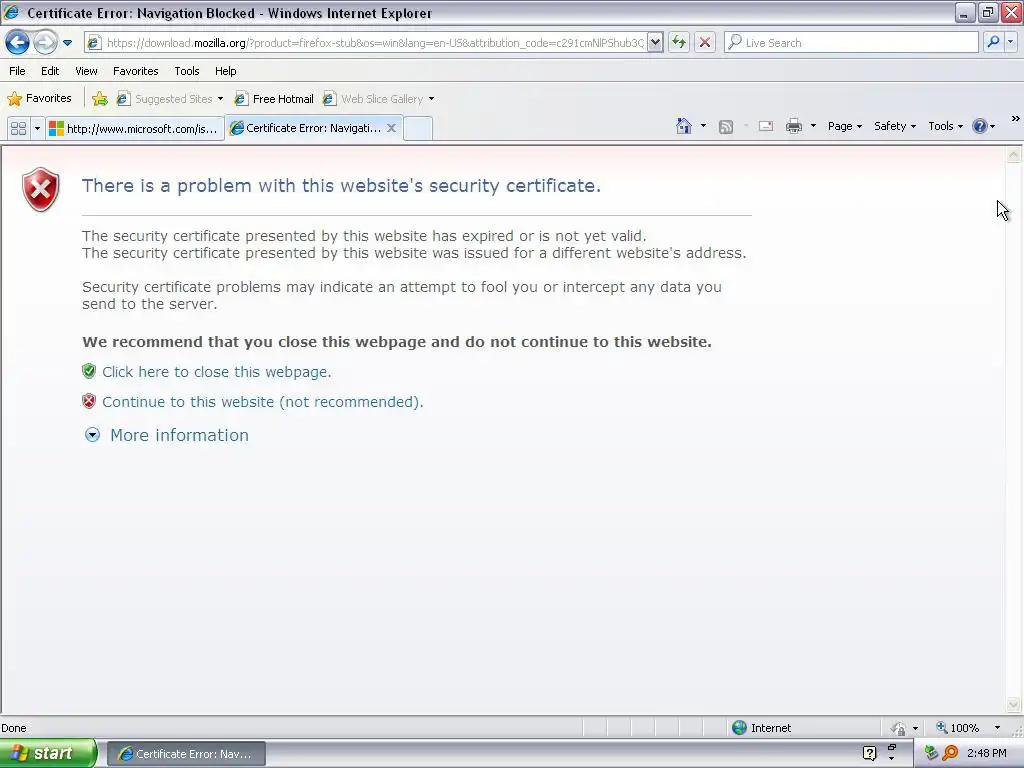Click the 2:48 PM clock
The width and height of the screenshot is (1024, 768).
click(x=987, y=754)
